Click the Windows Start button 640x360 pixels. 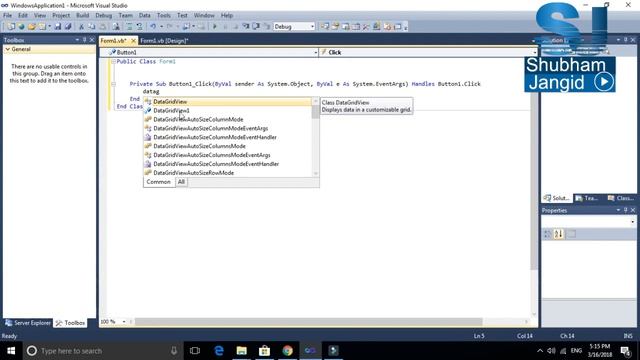click(11, 351)
